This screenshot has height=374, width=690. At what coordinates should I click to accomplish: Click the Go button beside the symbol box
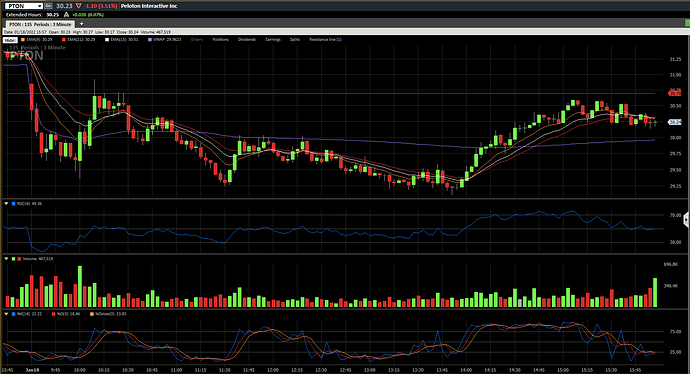[x=48, y=6]
